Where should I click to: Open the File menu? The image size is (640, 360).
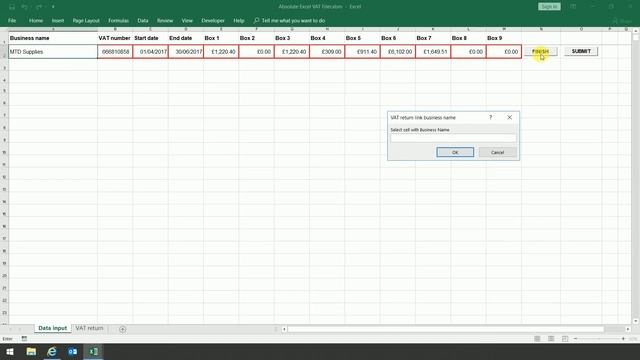tap(12, 20)
